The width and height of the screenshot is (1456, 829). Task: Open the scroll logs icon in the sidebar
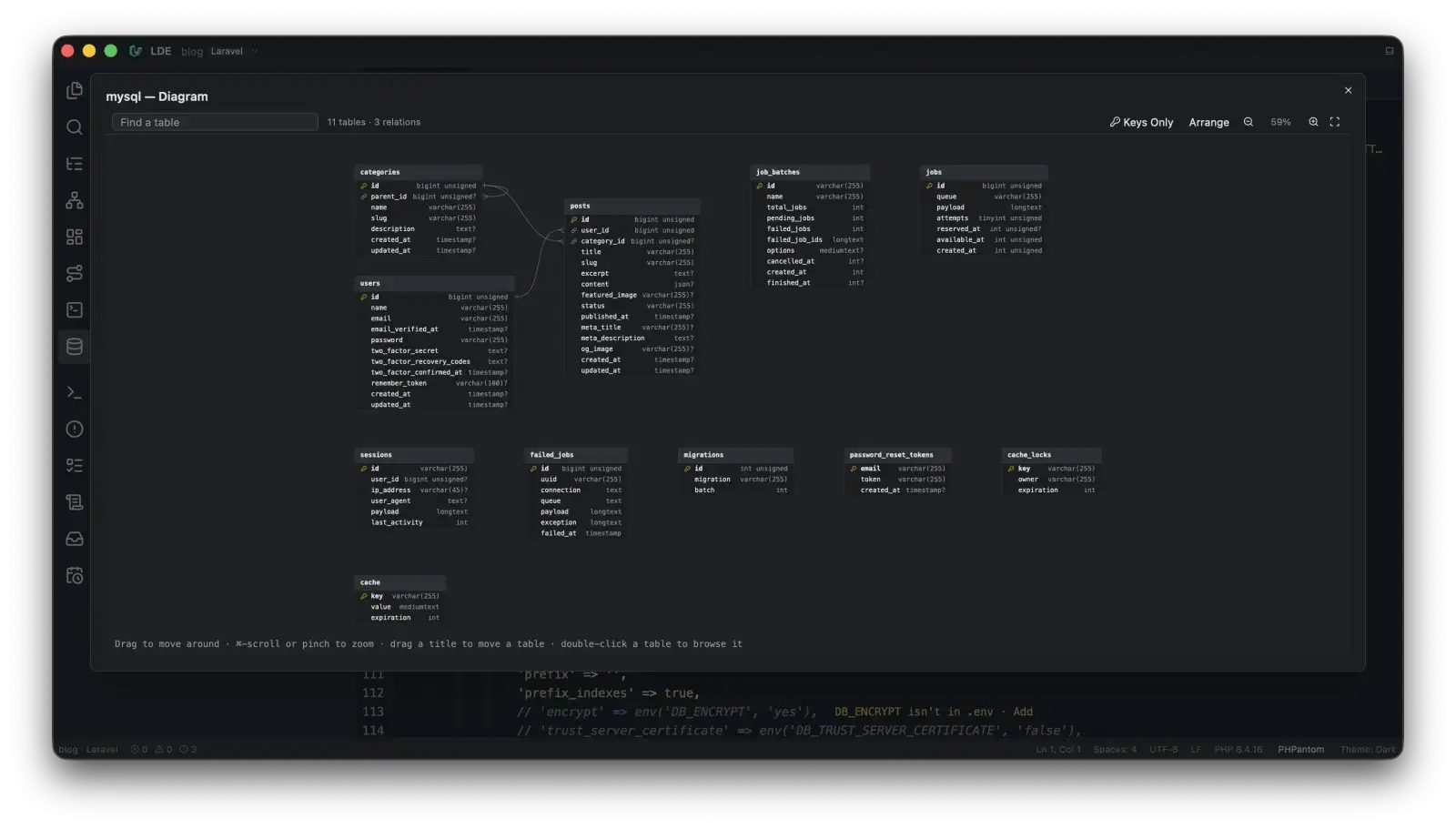(75, 502)
